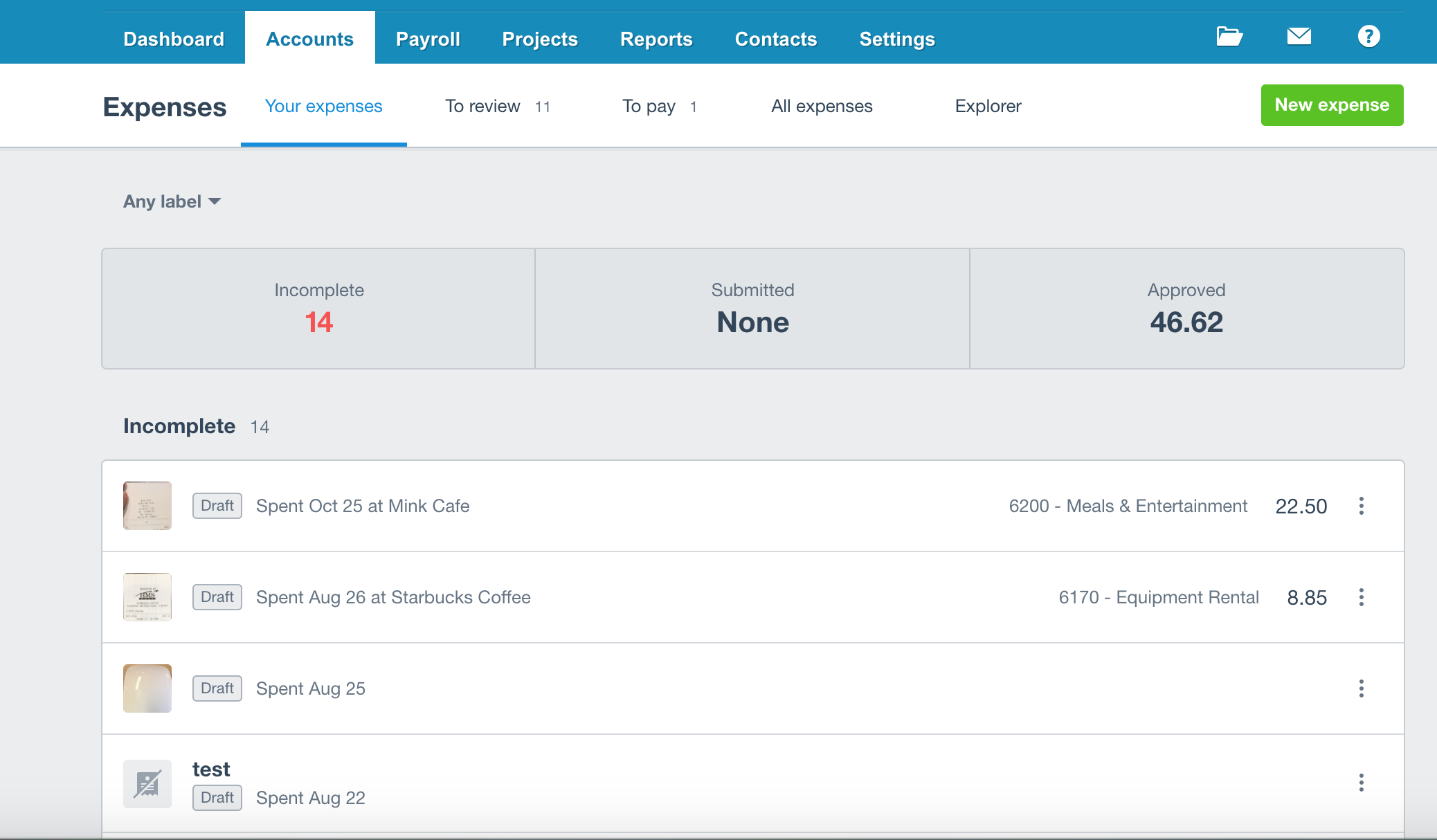Open options menu for test expense
The height and width of the screenshot is (840, 1437).
click(1361, 783)
